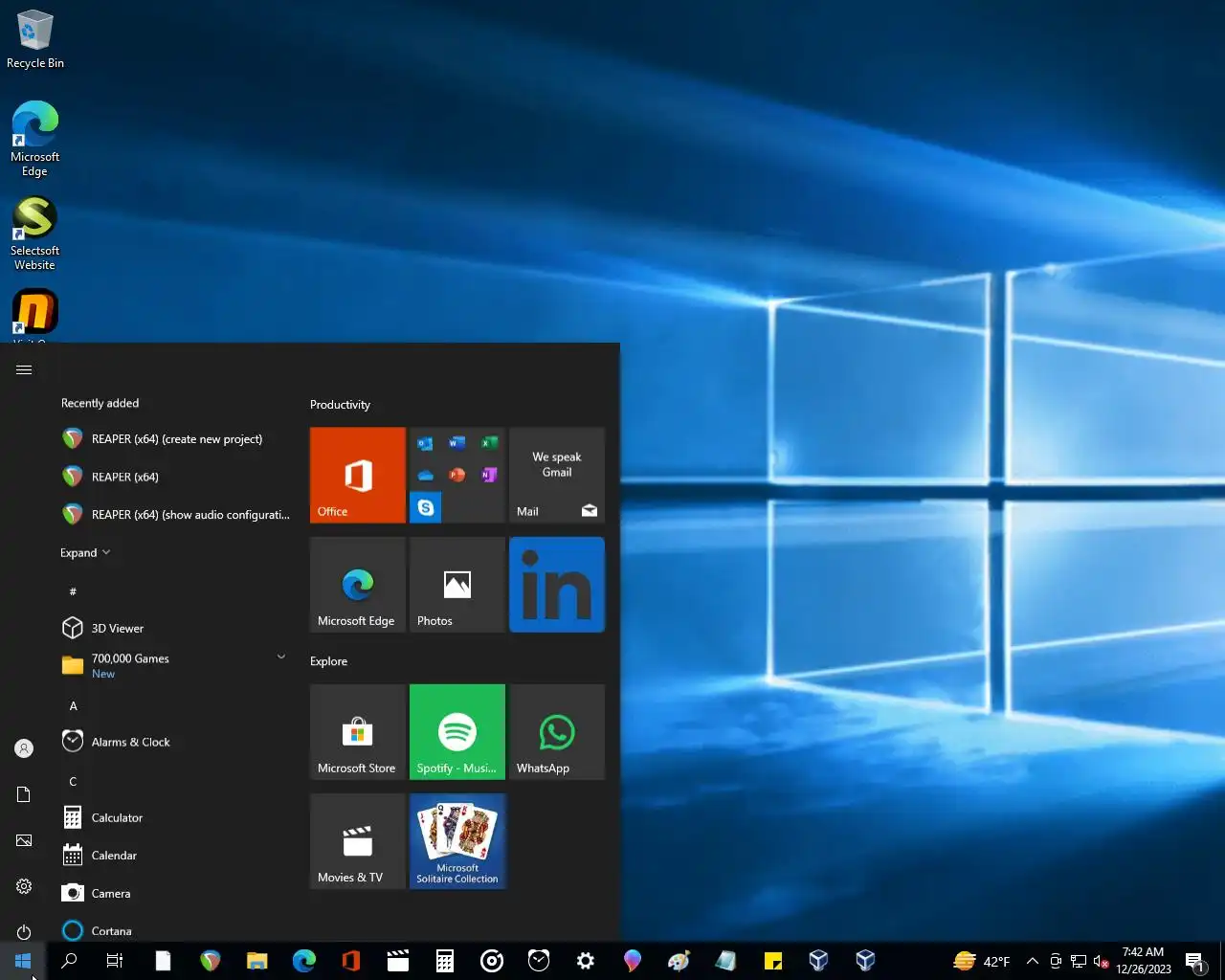Open 3D Viewer from the app list
This screenshot has width=1225, height=980.
click(175, 628)
